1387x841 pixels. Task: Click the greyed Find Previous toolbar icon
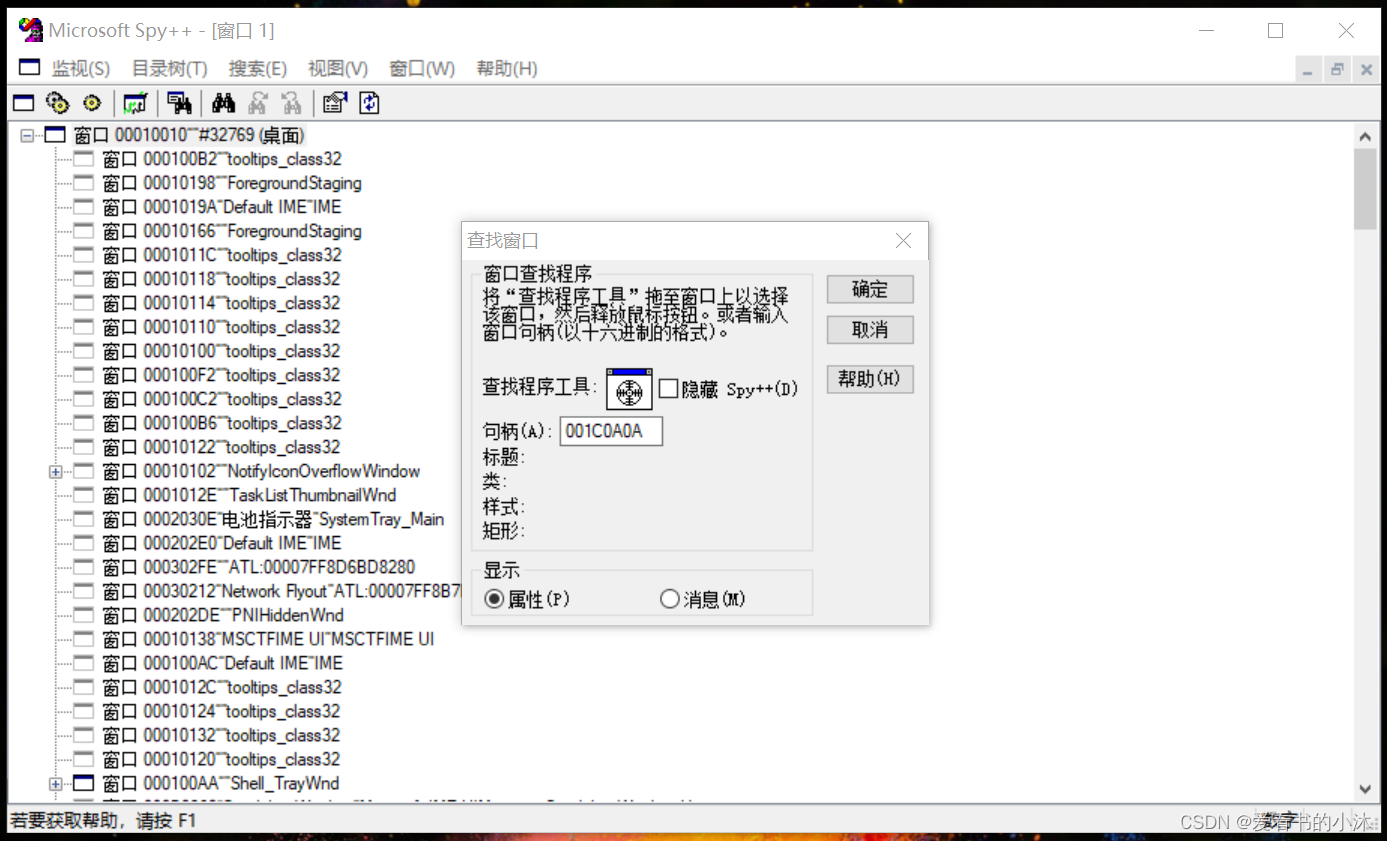click(x=291, y=103)
